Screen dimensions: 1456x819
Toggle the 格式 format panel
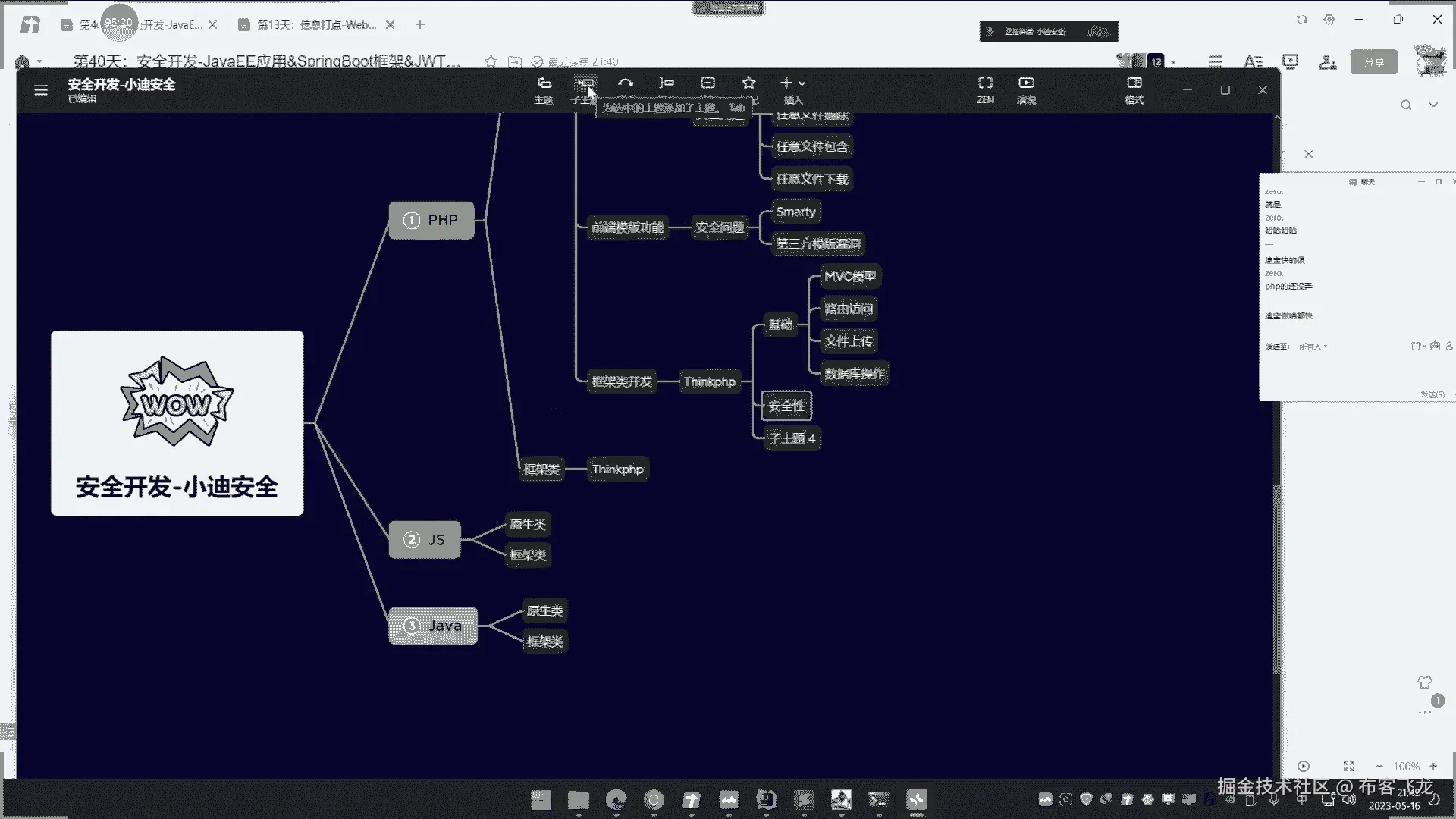click(1134, 83)
